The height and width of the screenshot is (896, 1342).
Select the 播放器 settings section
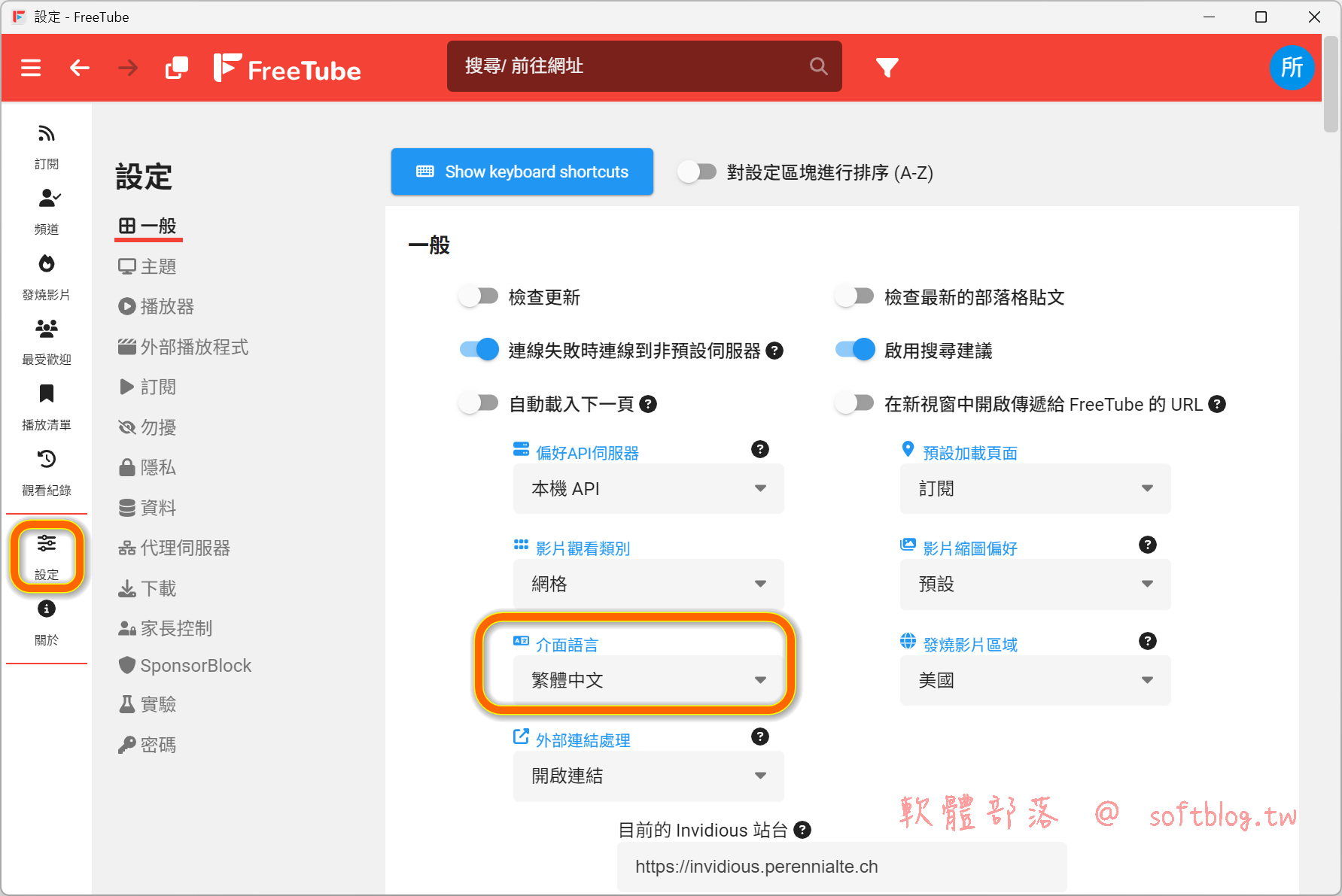pyautogui.click(x=157, y=306)
